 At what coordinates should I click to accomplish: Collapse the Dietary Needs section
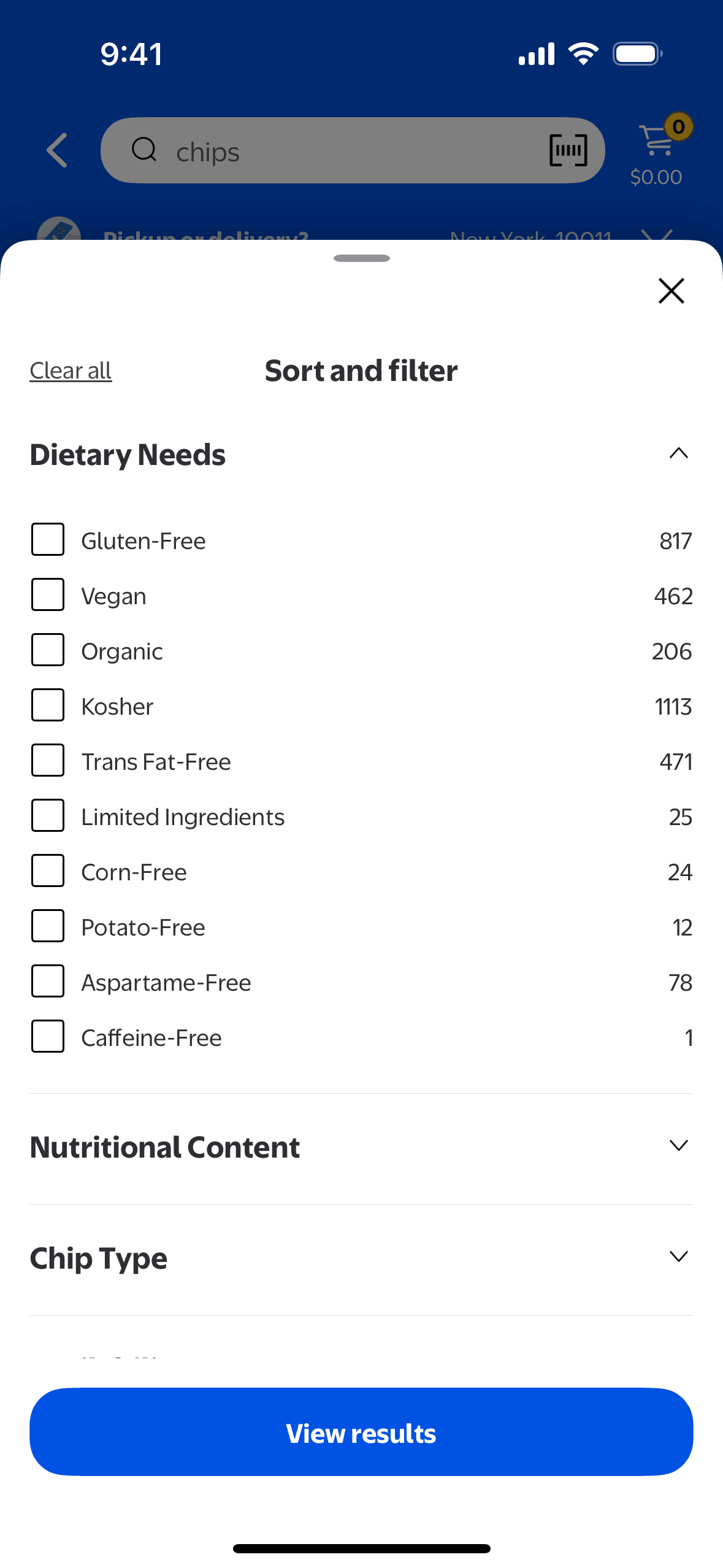pyautogui.click(x=678, y=454)
